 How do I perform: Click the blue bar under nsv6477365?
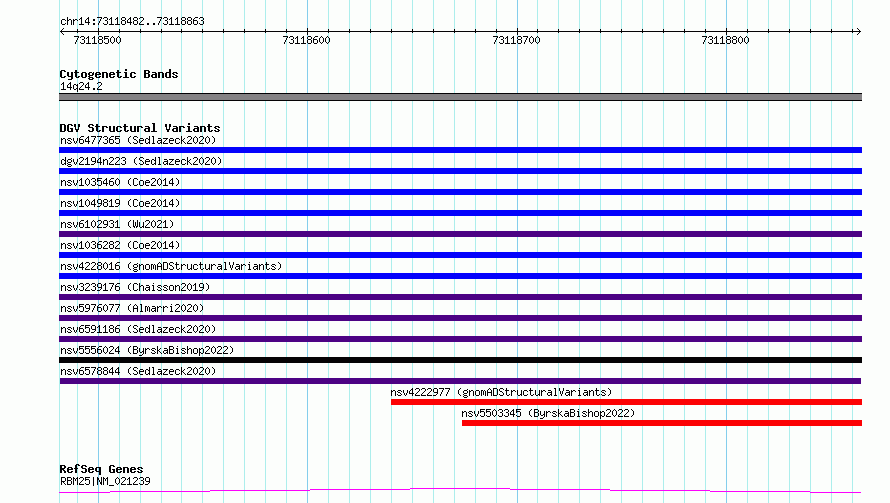(x=460, y=150)
